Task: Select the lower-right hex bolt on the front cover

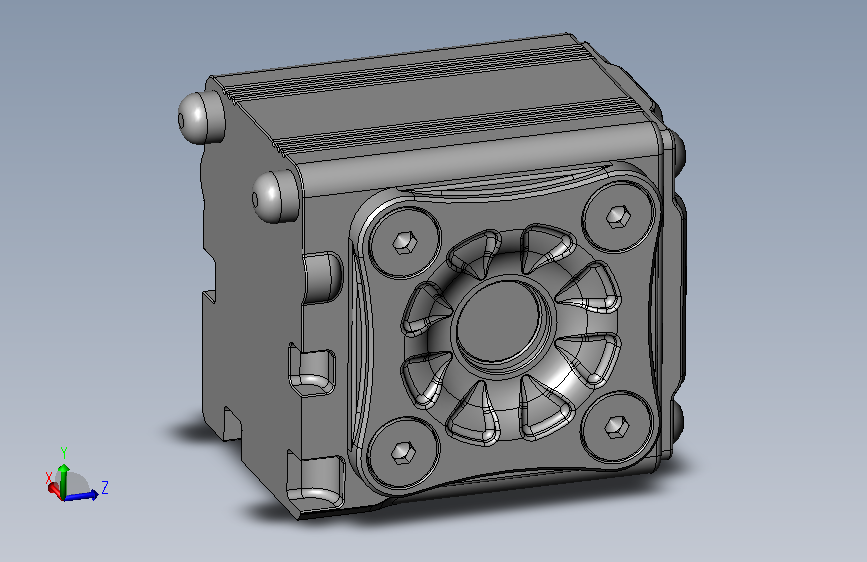Action: (x=617, y=426)
